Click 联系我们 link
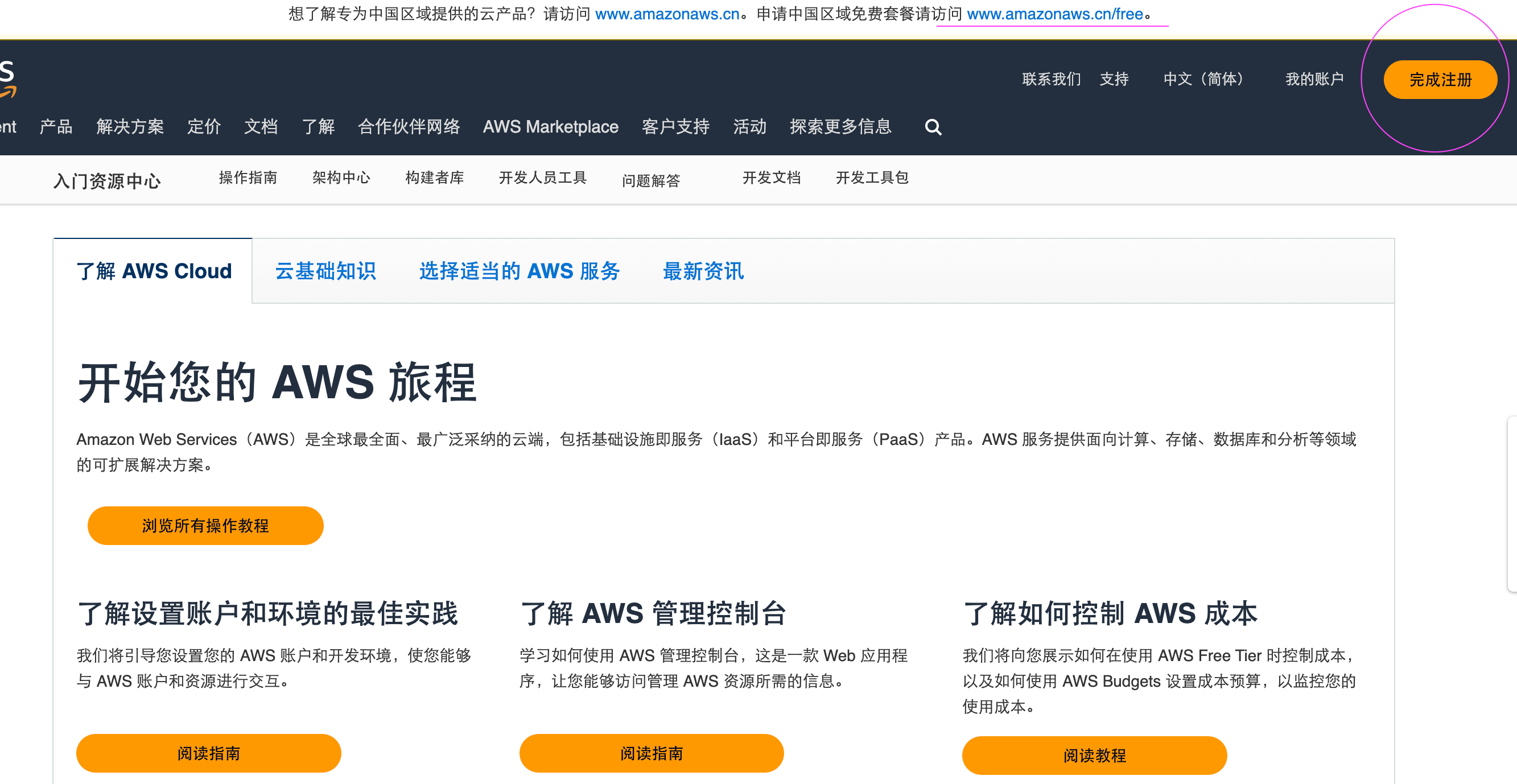1517x784 pixels. pos(1051,79)
